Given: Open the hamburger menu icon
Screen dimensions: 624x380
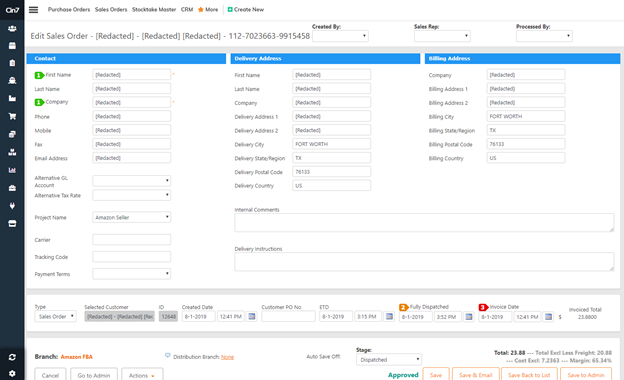Looking at the screenshot, I should click(x=33, y=10).
